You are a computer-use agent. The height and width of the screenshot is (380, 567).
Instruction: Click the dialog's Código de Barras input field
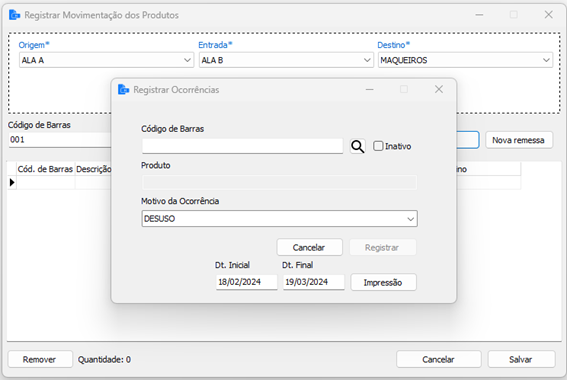point(242,146)
